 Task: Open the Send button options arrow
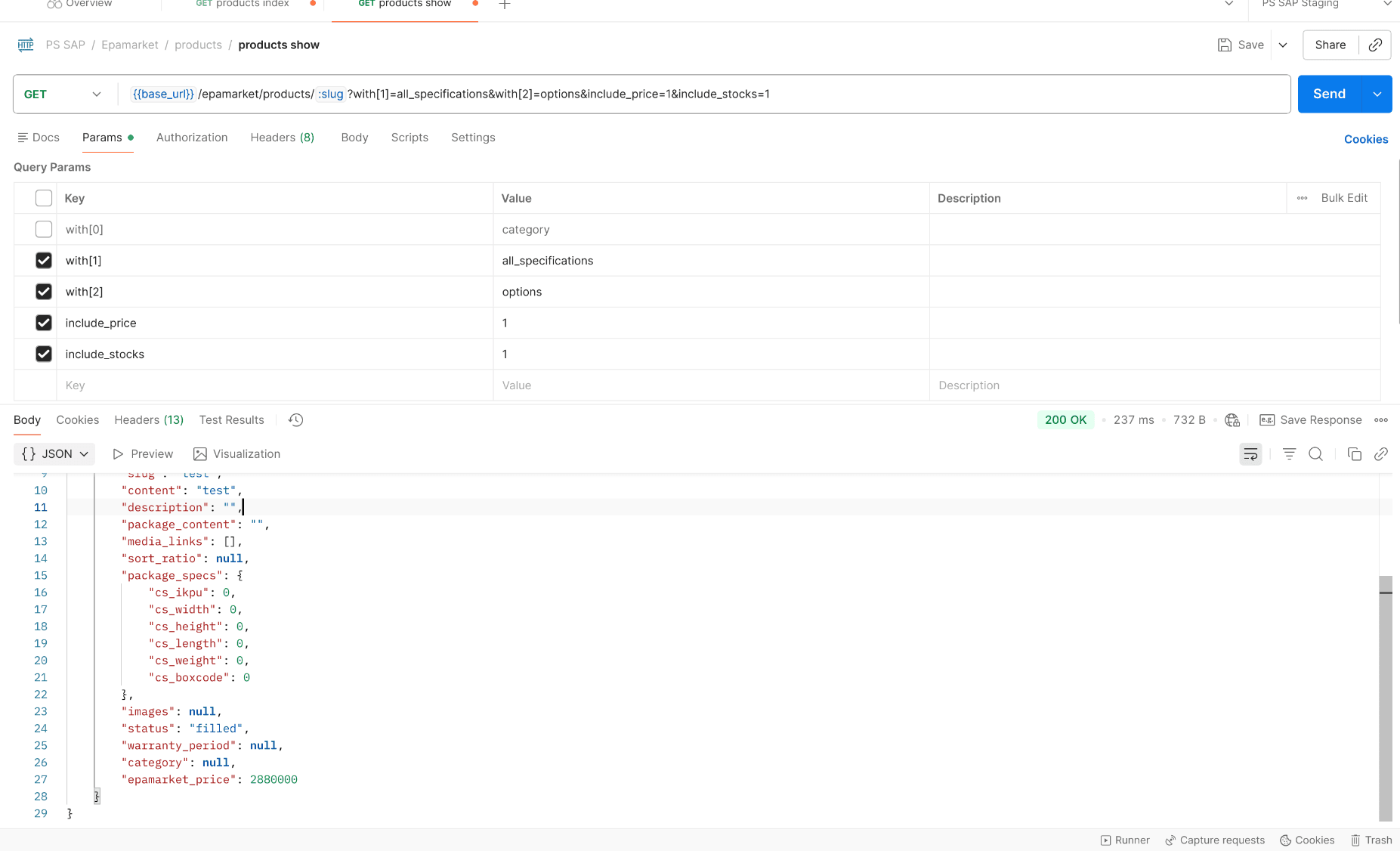pos(1377,94)
